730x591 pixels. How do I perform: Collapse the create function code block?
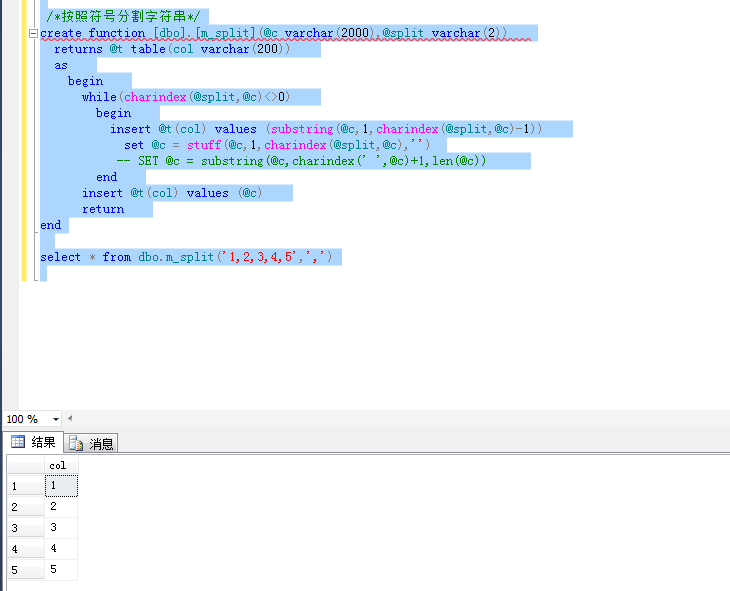(33, 33)
